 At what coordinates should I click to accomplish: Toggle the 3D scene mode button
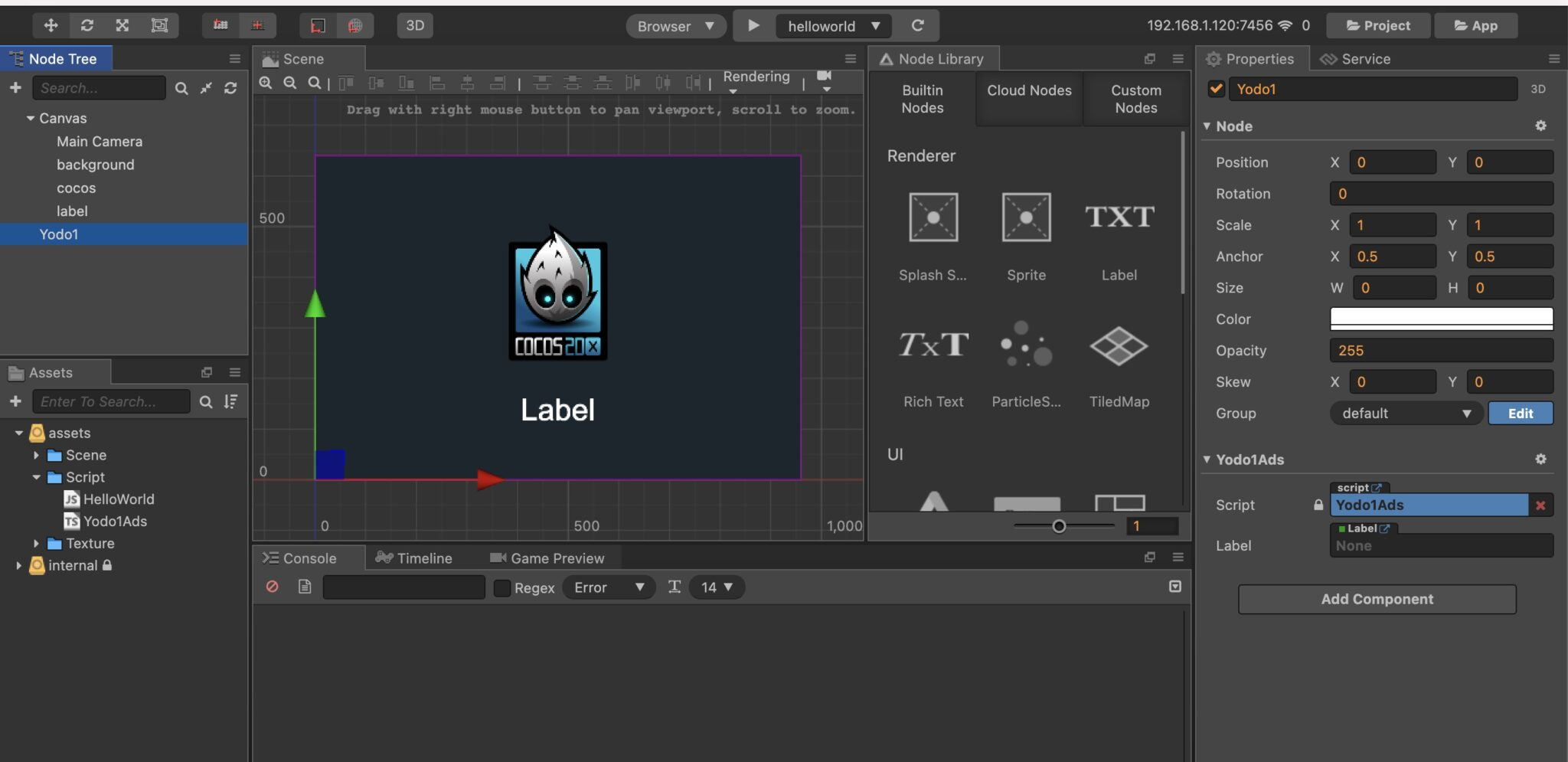pos(415,25)
